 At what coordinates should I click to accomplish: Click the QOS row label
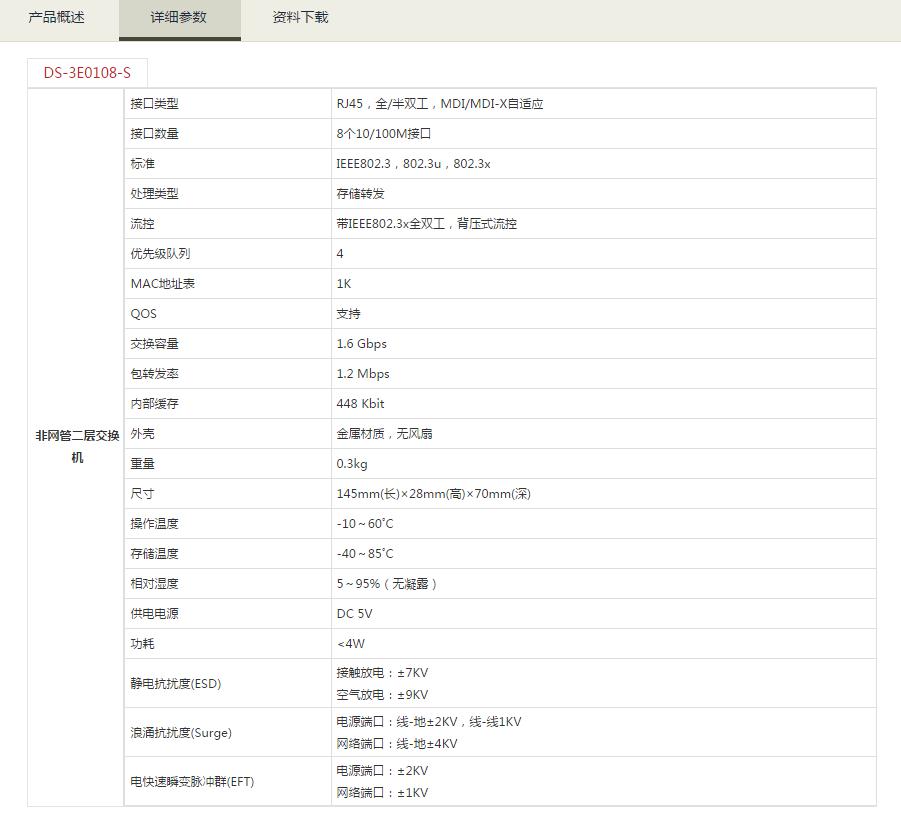[143, 314]
